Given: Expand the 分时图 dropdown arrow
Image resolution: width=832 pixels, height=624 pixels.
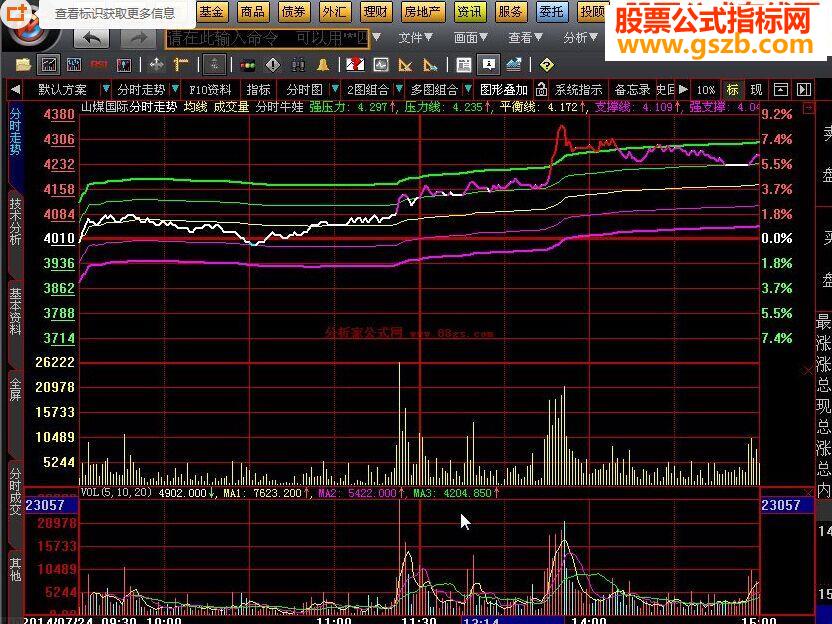Looking at the screenshot, I should point(335,89).
